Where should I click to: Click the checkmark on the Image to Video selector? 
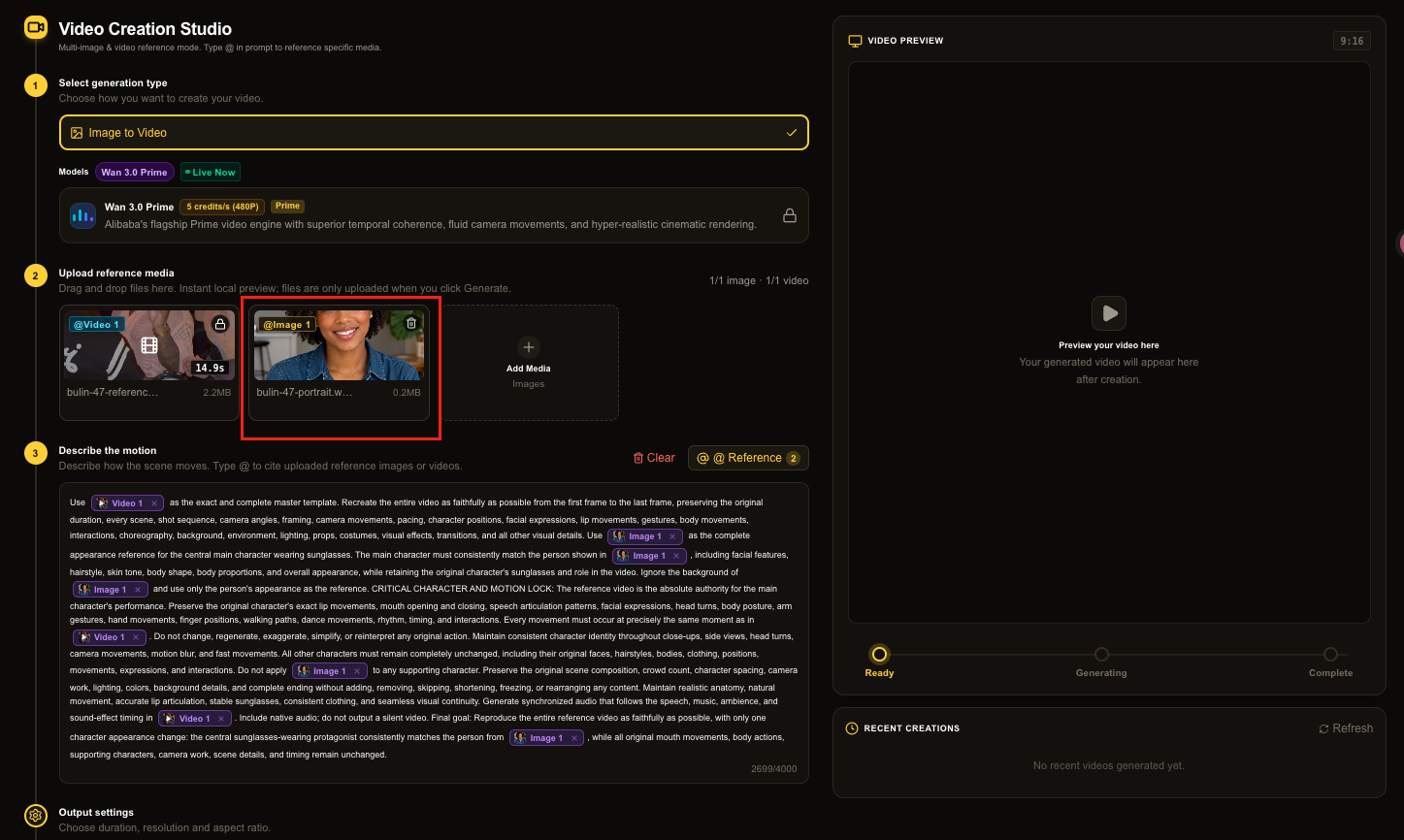point(792,133)
